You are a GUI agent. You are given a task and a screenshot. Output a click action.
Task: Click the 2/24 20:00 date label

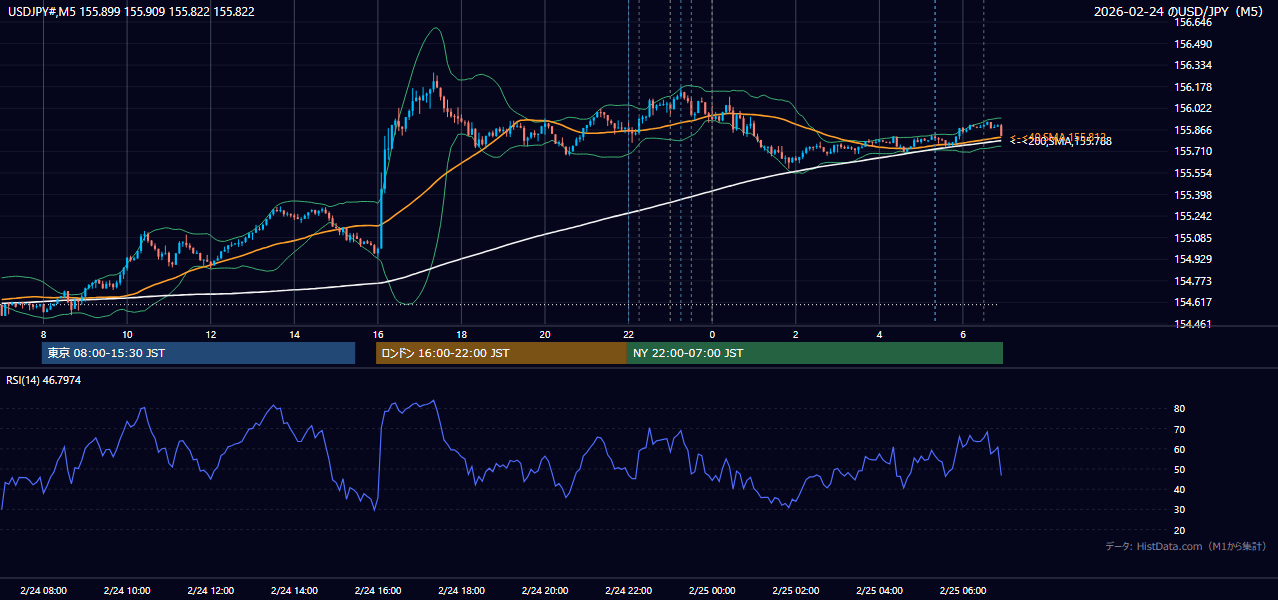coord(545,591)
